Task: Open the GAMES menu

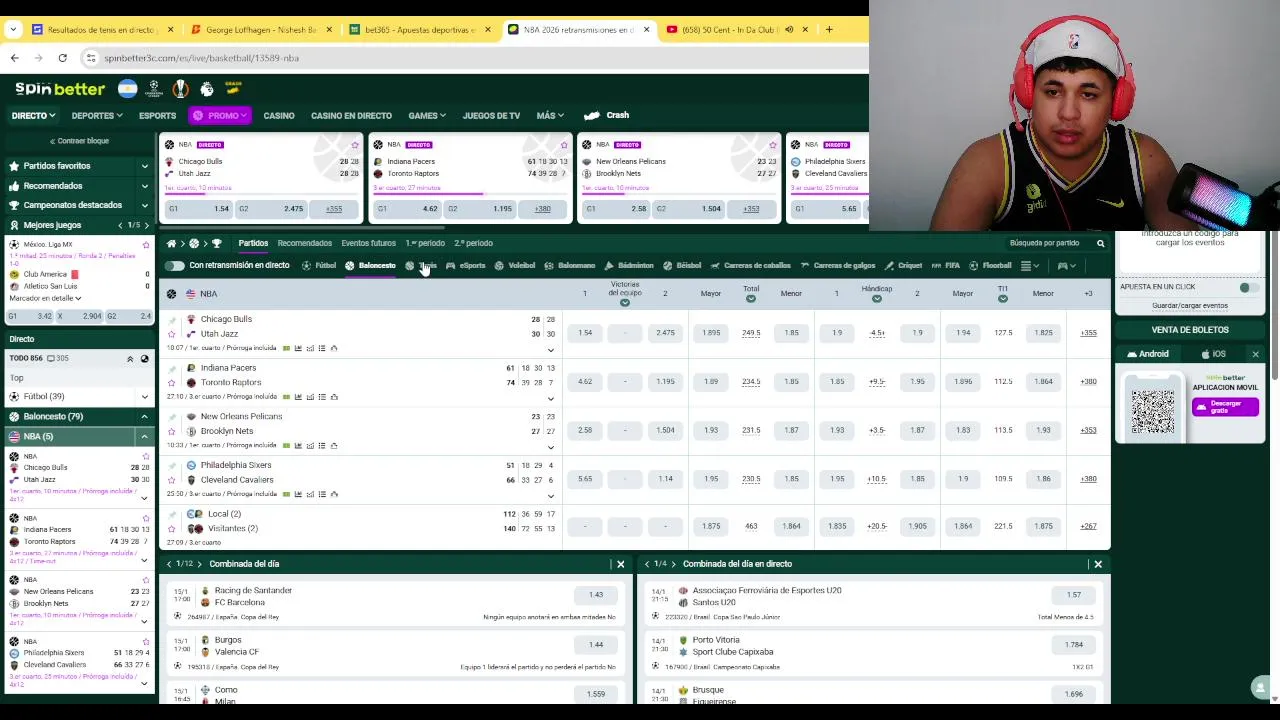Action: coord(427,116)
